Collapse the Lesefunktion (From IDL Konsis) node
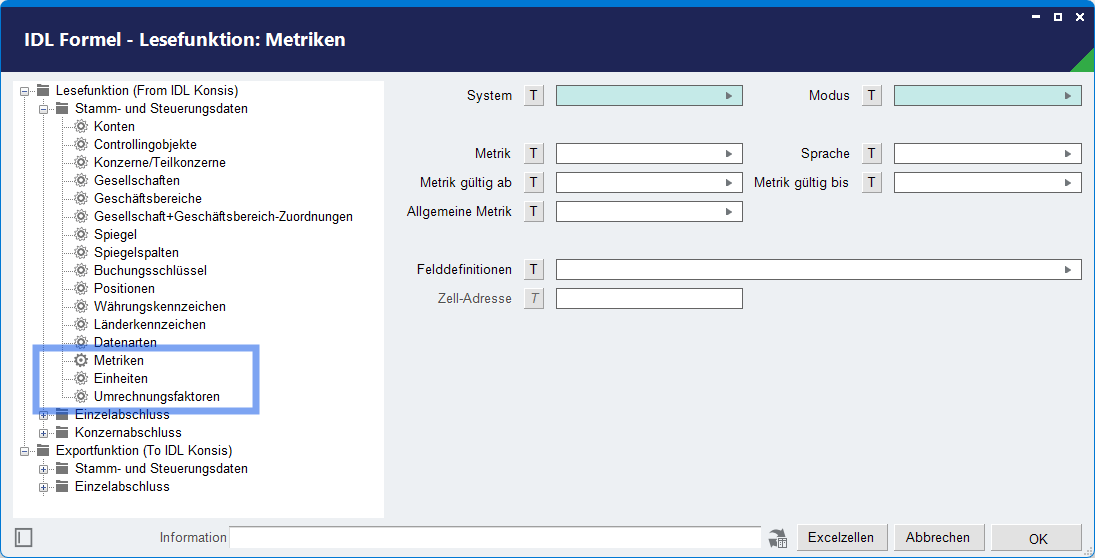 pyautogui.click(x=25, y=91)
